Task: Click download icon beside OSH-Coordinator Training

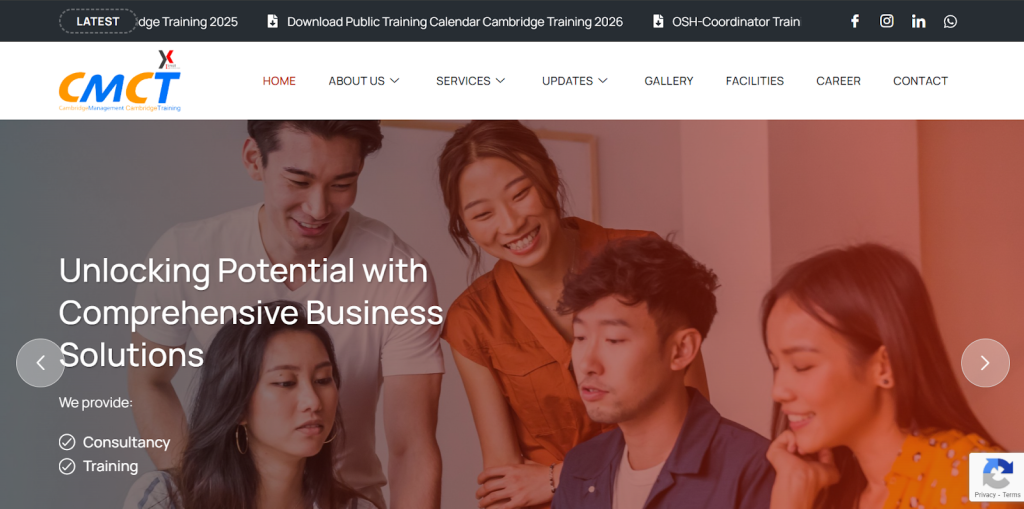Action: [658, 21]
